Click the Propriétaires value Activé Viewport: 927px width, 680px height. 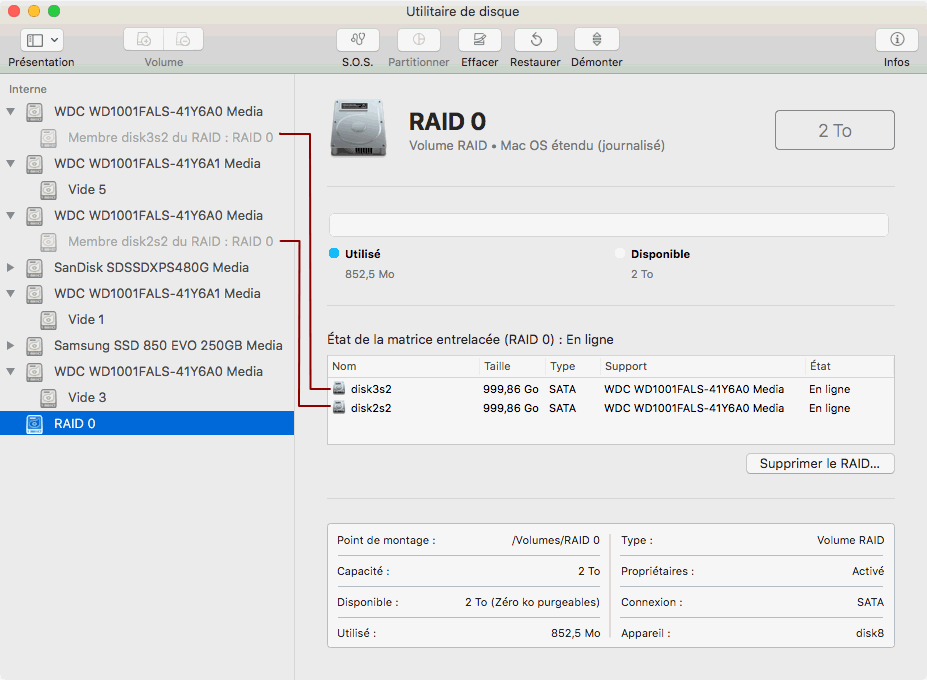click(868, 571)
